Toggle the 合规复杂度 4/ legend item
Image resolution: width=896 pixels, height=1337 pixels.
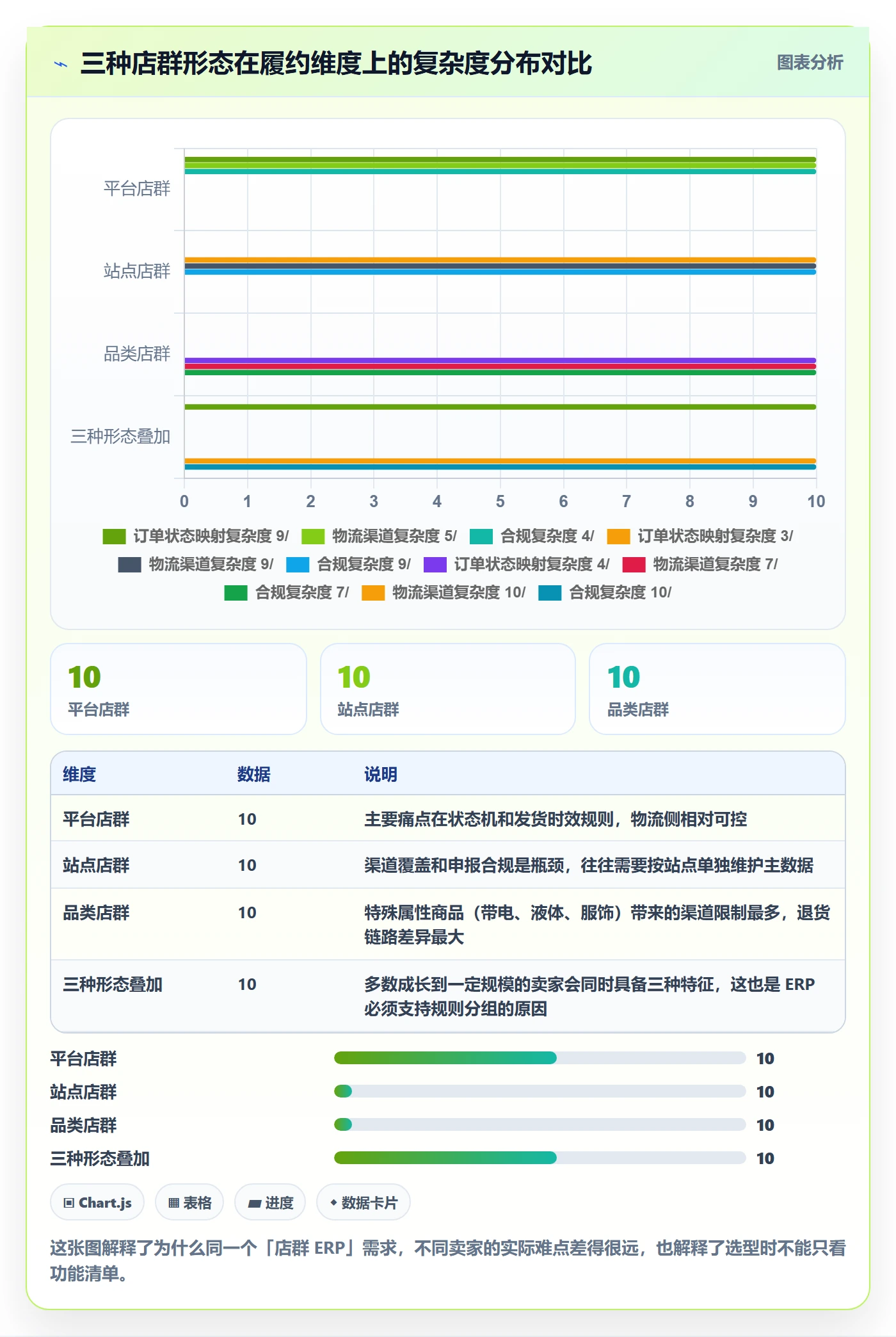pos(532,536)
